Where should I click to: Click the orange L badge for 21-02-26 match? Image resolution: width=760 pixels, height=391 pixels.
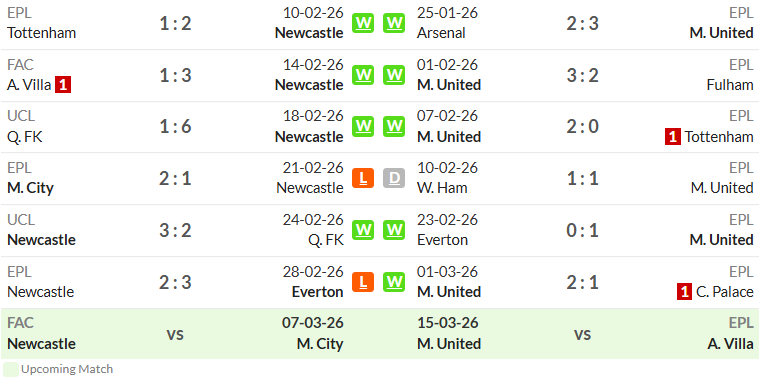click(363, 178)
